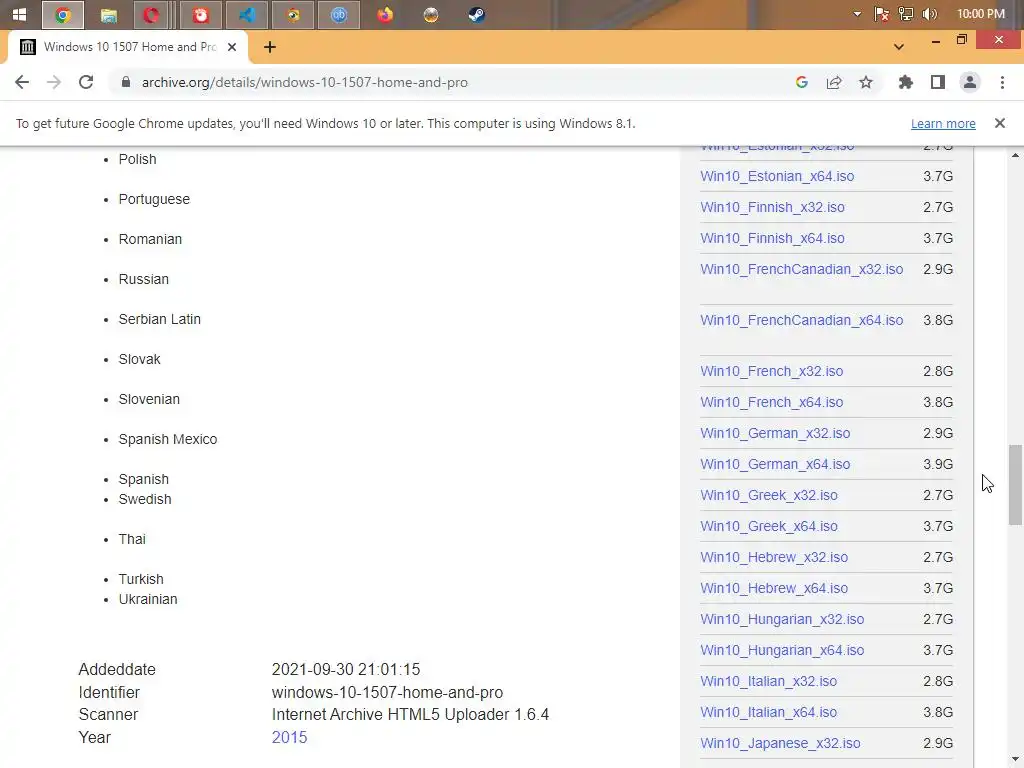This screenshot has height=768, width=1024.
Task: Go back to the previous page
Action: pos(22,82)
